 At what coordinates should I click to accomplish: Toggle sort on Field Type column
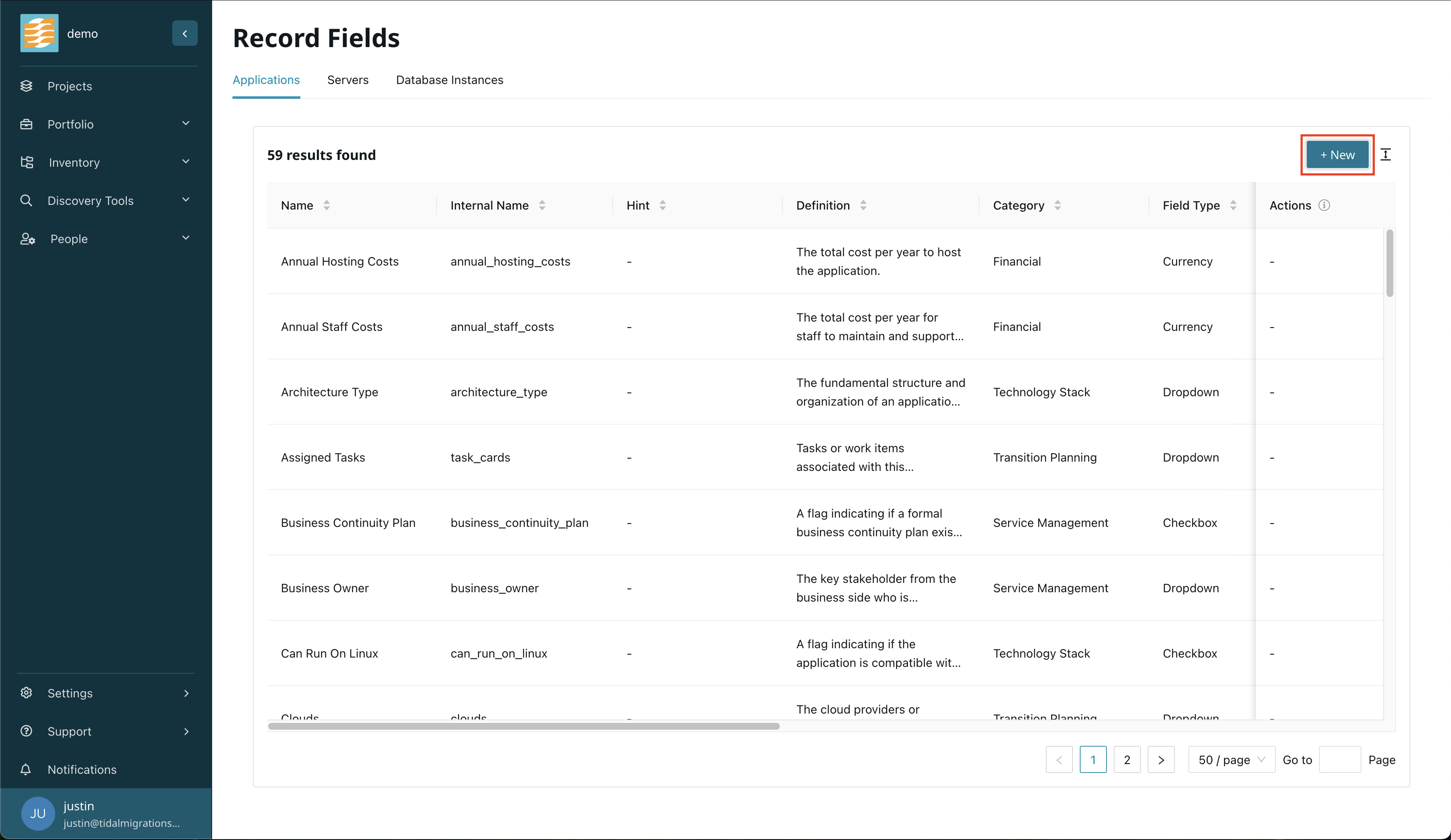[x=1233, y=205]
